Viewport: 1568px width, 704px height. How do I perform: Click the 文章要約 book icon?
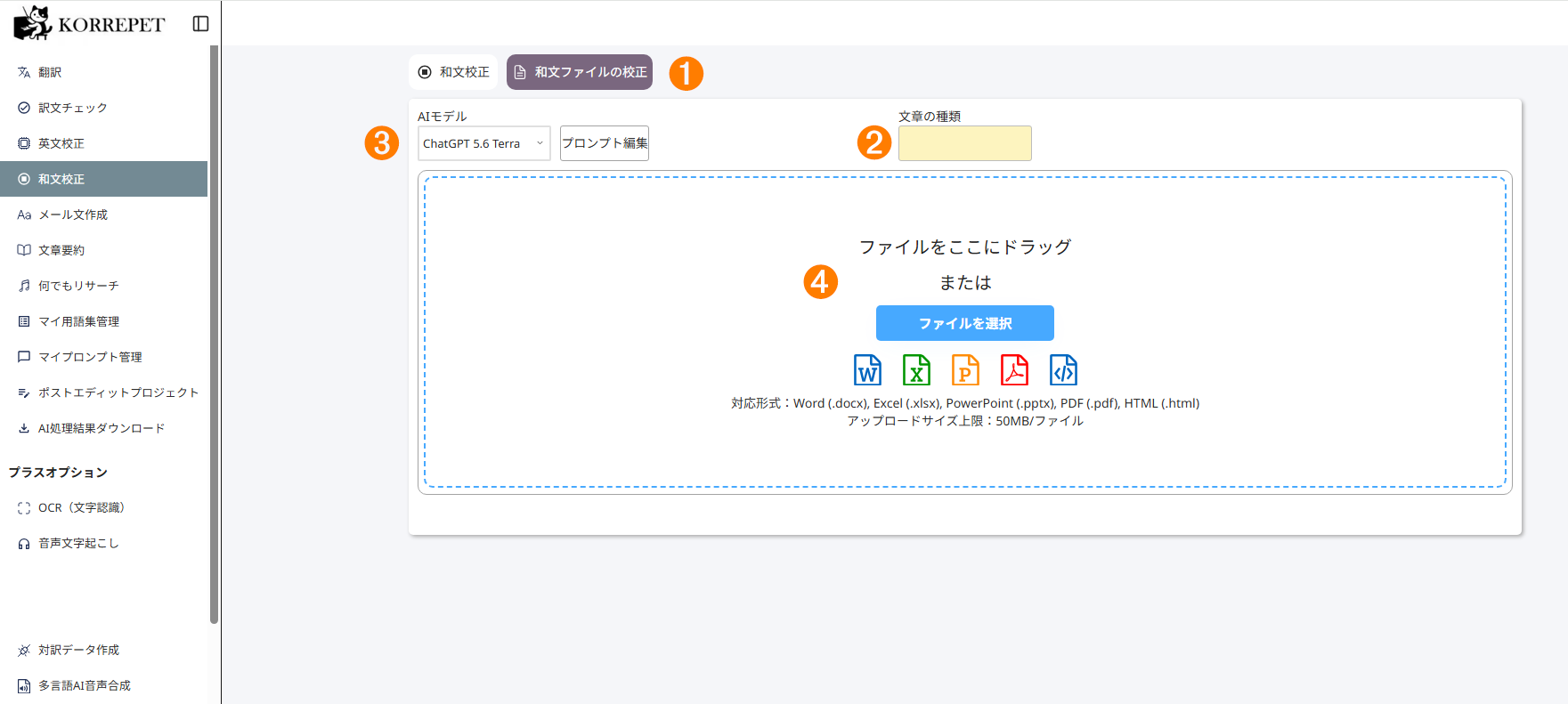click(x=24, y=250)
